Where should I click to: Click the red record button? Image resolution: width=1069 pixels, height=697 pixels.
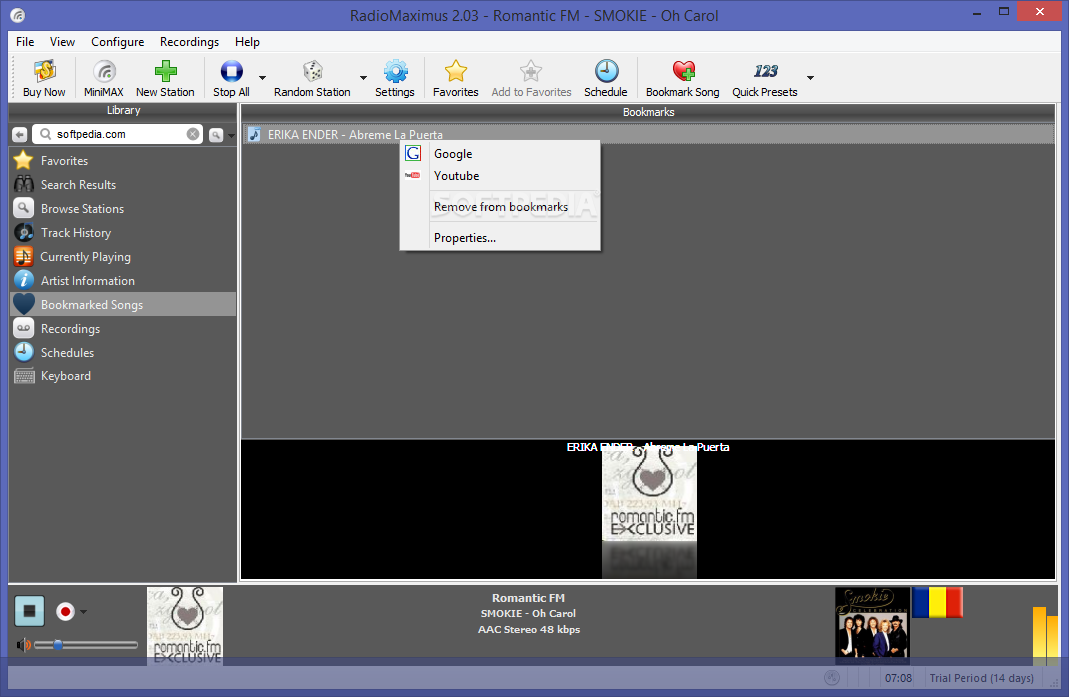[65, 612]
